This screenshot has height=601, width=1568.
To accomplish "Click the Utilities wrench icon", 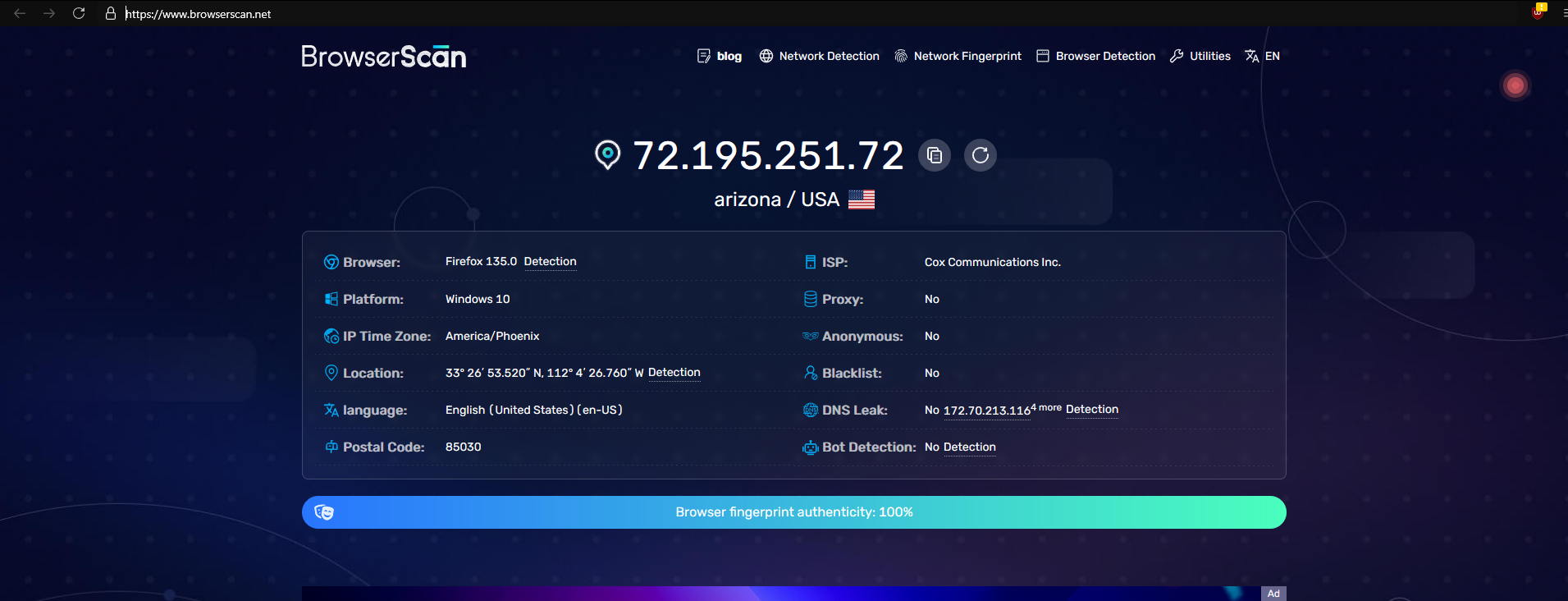I will coord(1177,56).
